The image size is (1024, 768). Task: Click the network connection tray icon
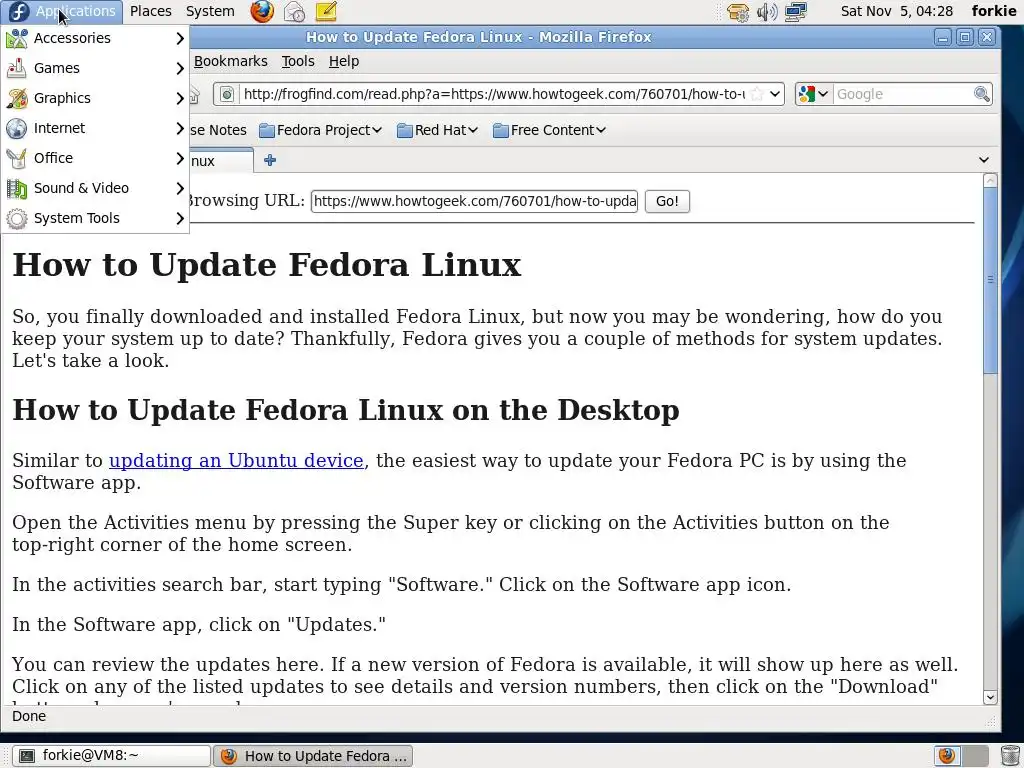pos(795,12)
